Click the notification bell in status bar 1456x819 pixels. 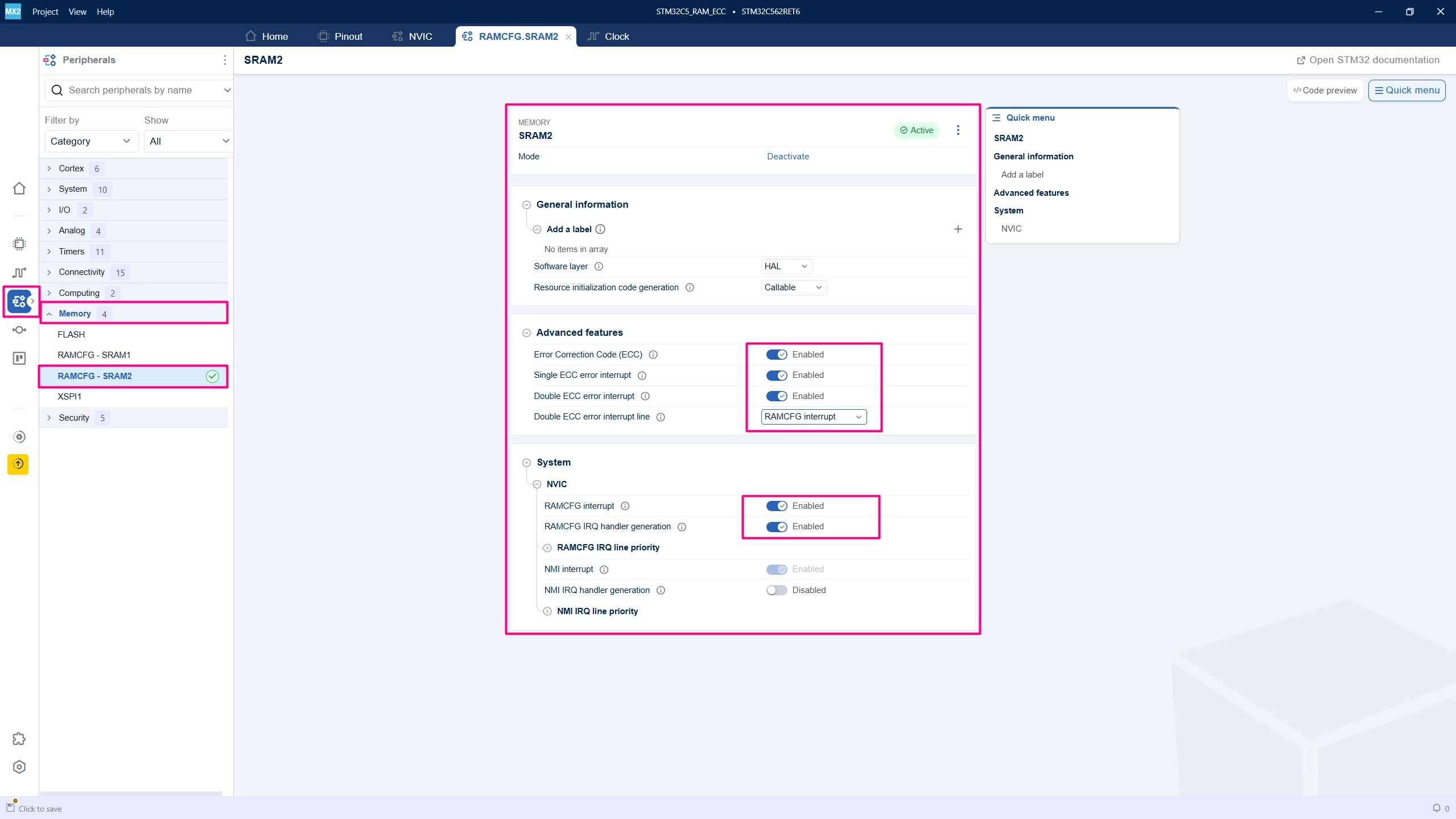click(x=1437, y=808)
